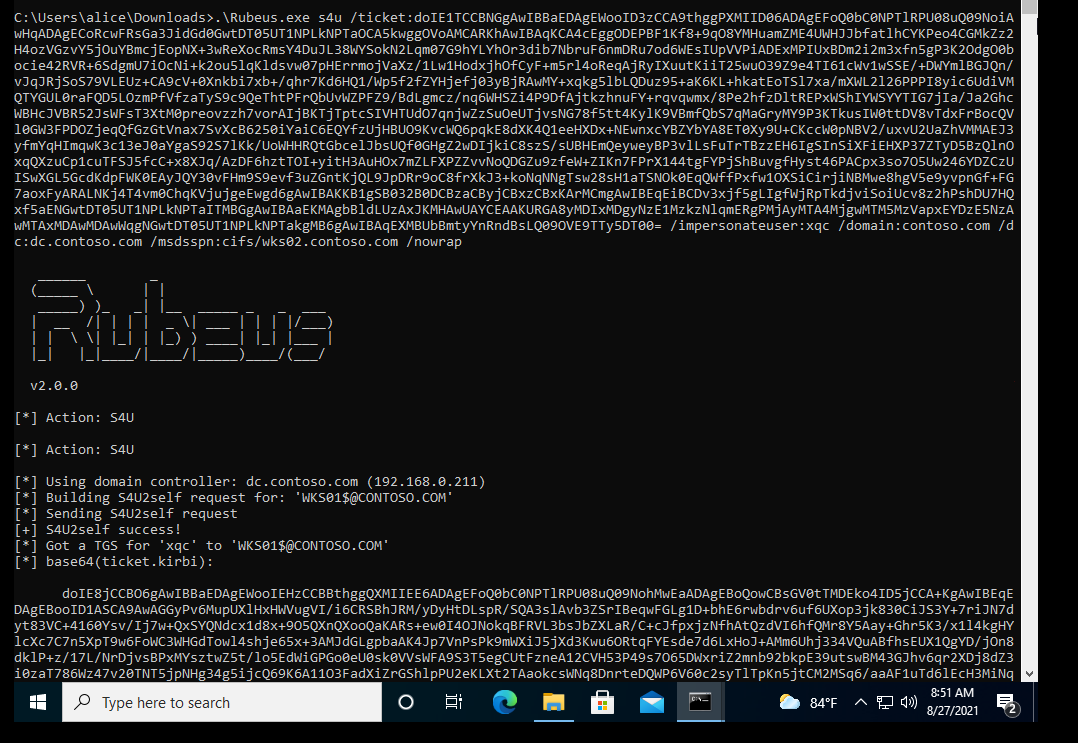Image resolution: width=1078 pixels, height=743 pixels.
Task: Click the '.\Rubeus.exe' command text
Action: point(263,17)
